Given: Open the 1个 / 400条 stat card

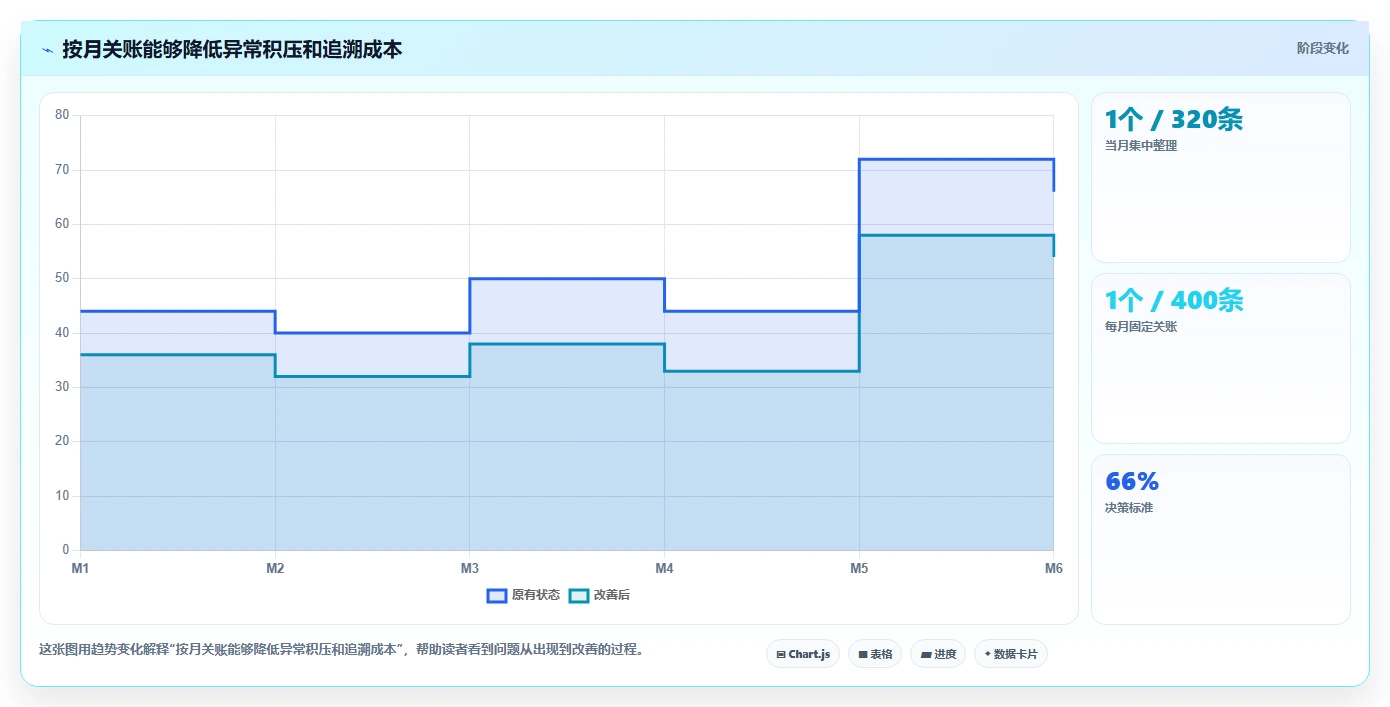Looking at the screenshot, I should coord(1220,358).
